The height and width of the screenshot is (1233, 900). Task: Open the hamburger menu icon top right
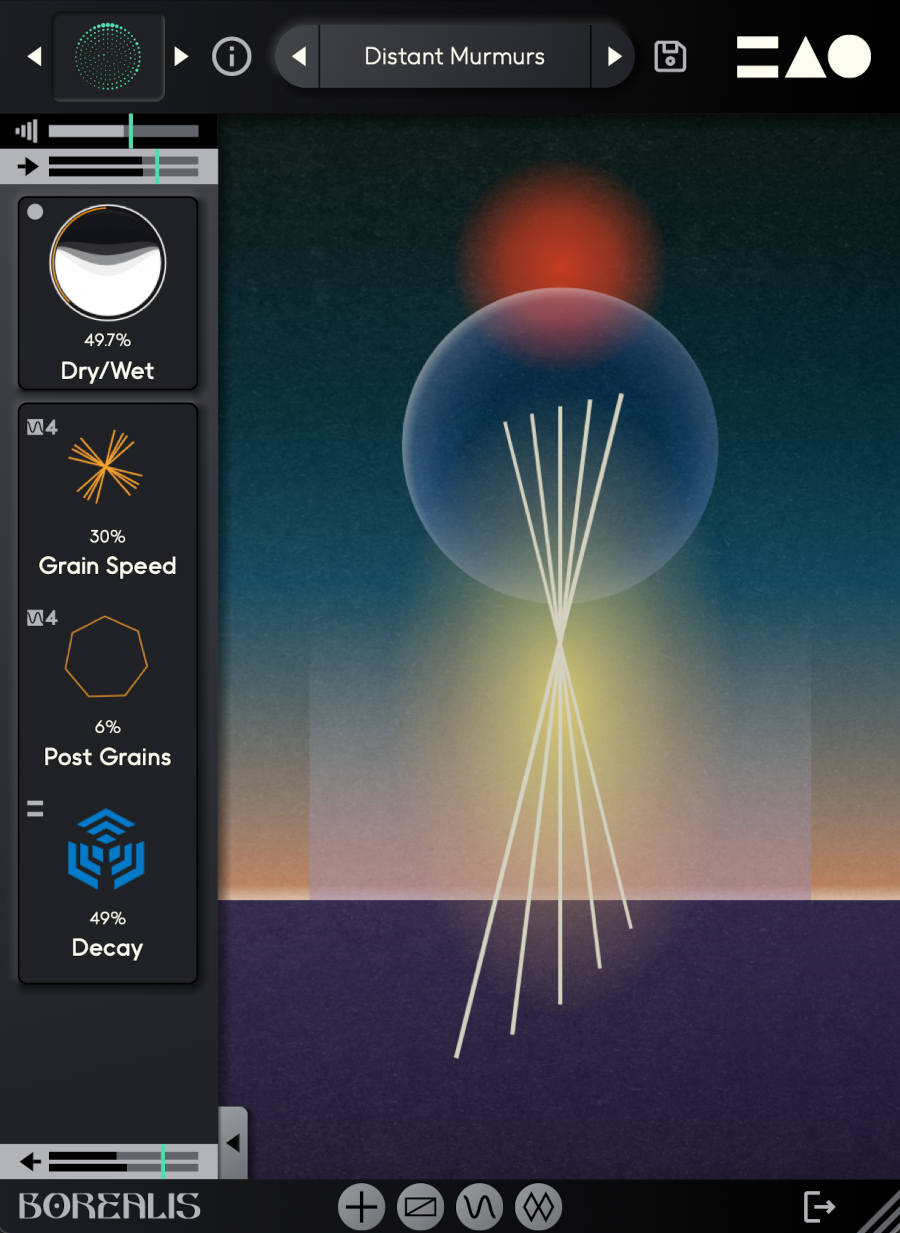coord(757,56)
